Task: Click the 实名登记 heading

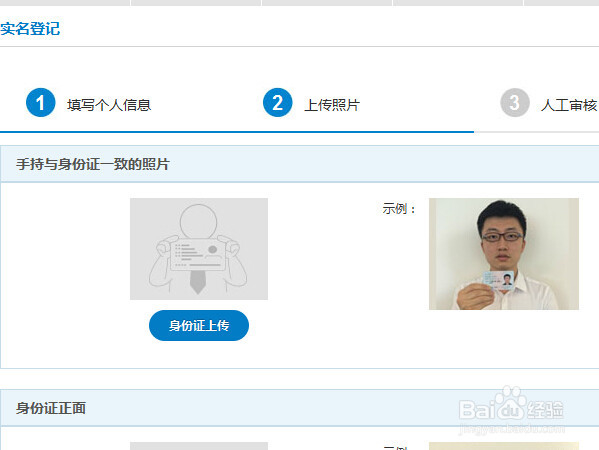Action: (x=30, y=29)
